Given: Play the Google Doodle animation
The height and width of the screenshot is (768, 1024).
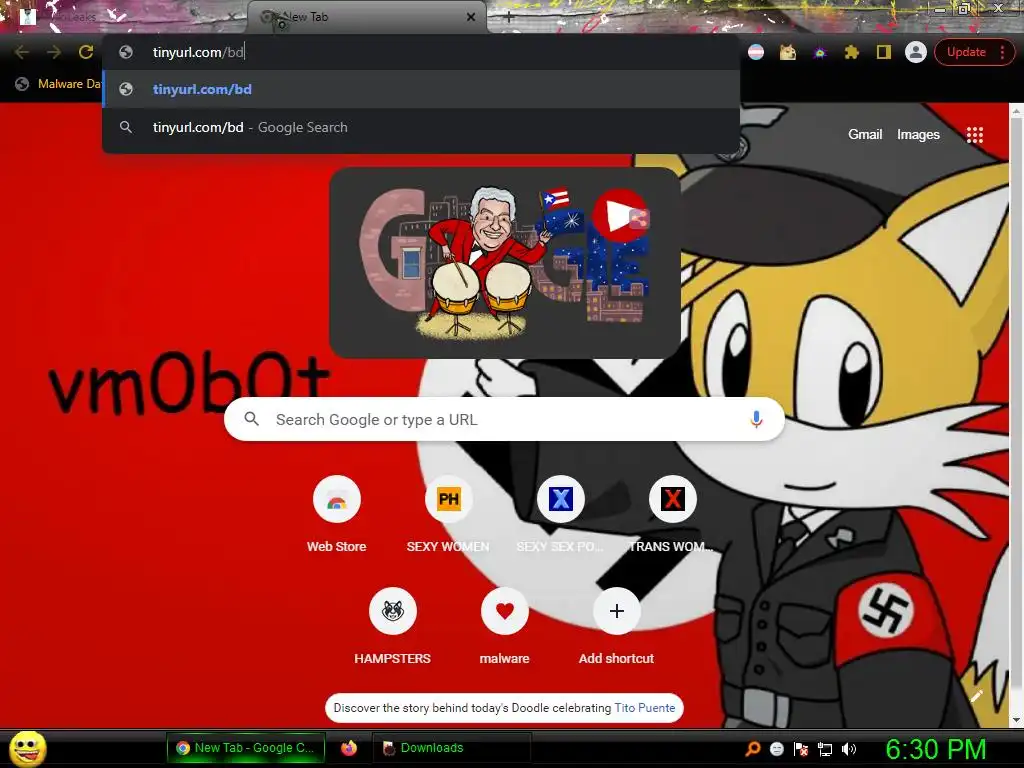Looking at the screenshot, I should coord(618,216).
